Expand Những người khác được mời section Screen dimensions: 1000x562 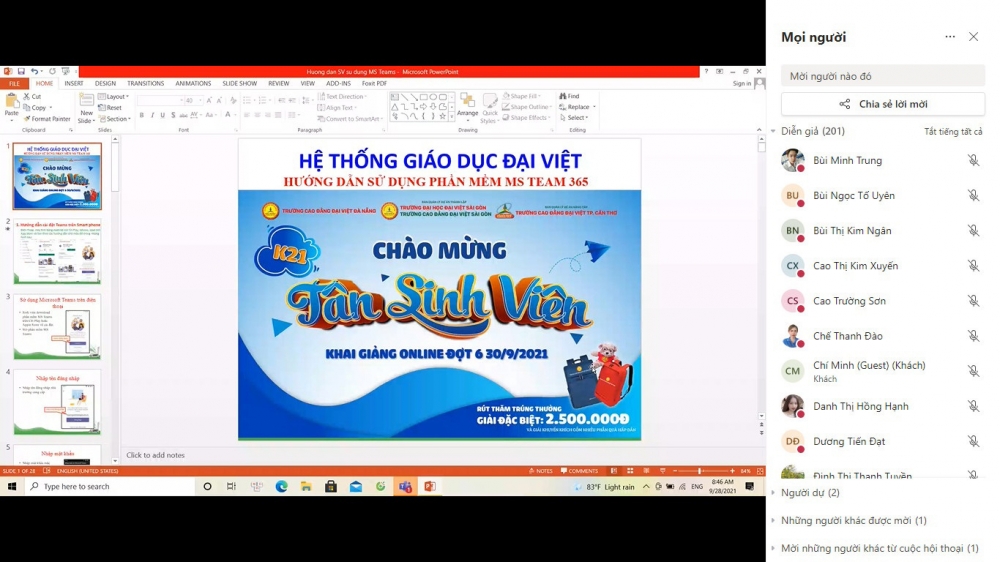pos(853,520)
